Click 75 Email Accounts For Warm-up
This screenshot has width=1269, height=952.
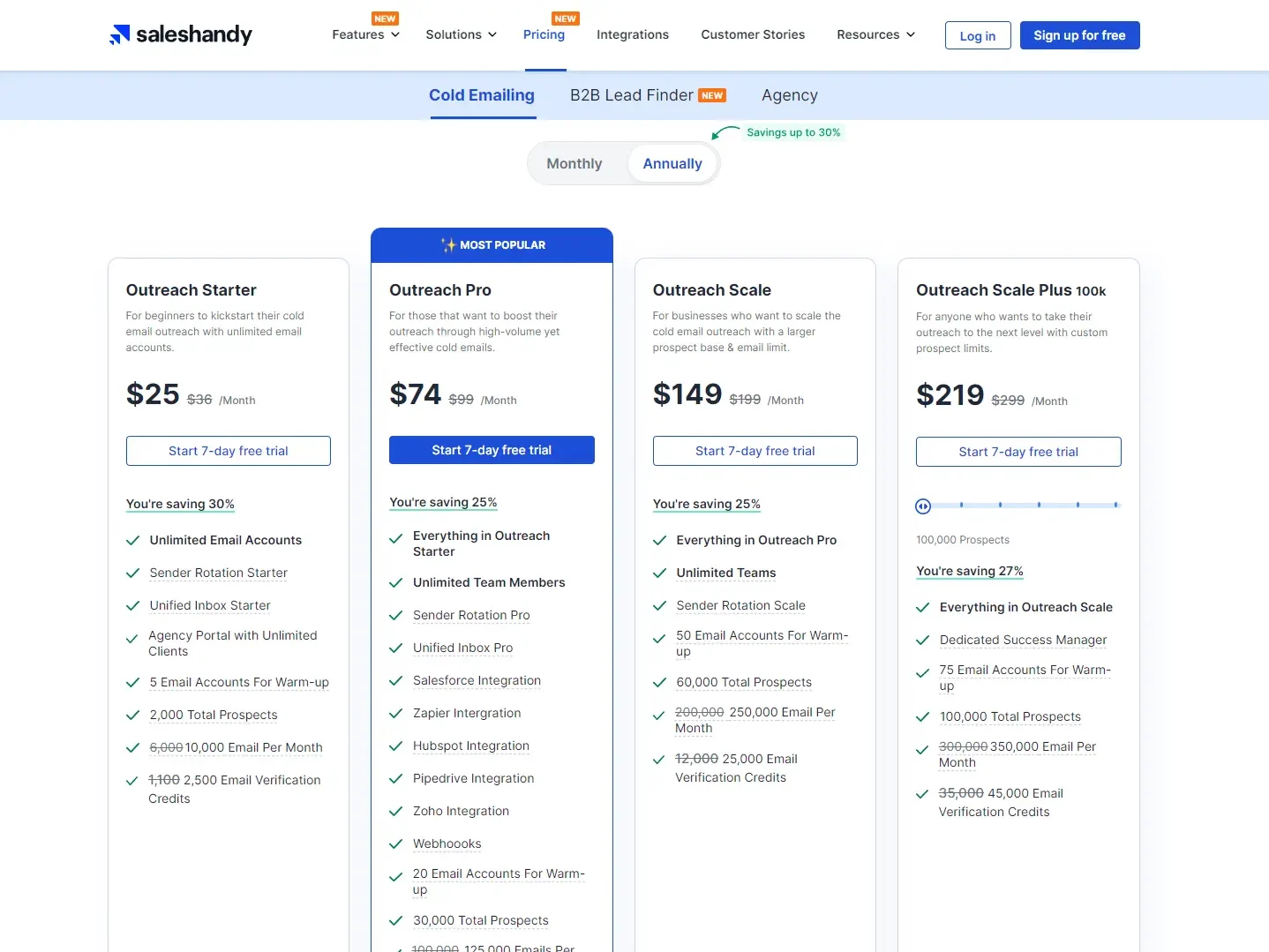1025,678
